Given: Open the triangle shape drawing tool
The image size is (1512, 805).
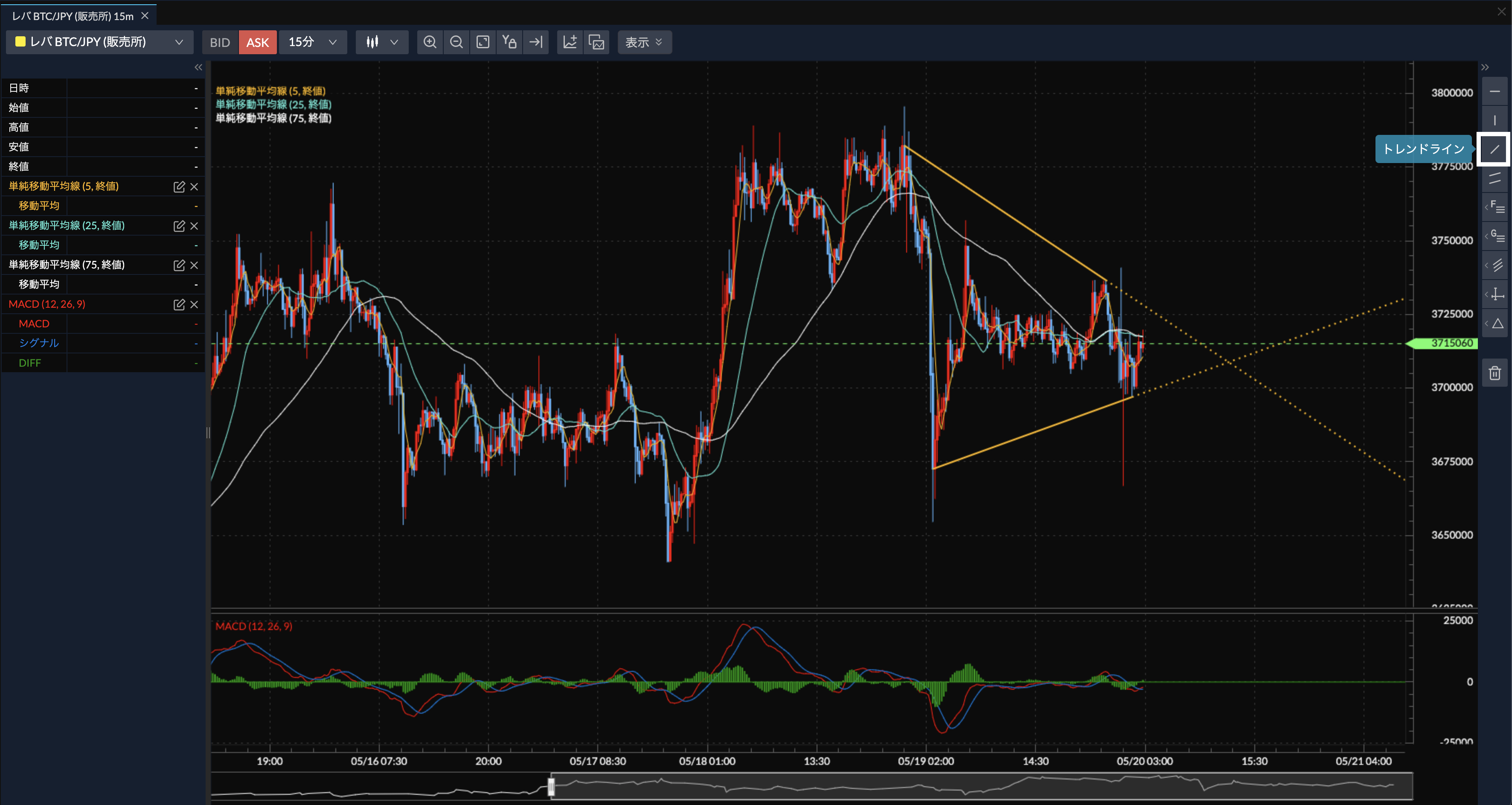Looking at the screenshot, I should click(1495, 323).
